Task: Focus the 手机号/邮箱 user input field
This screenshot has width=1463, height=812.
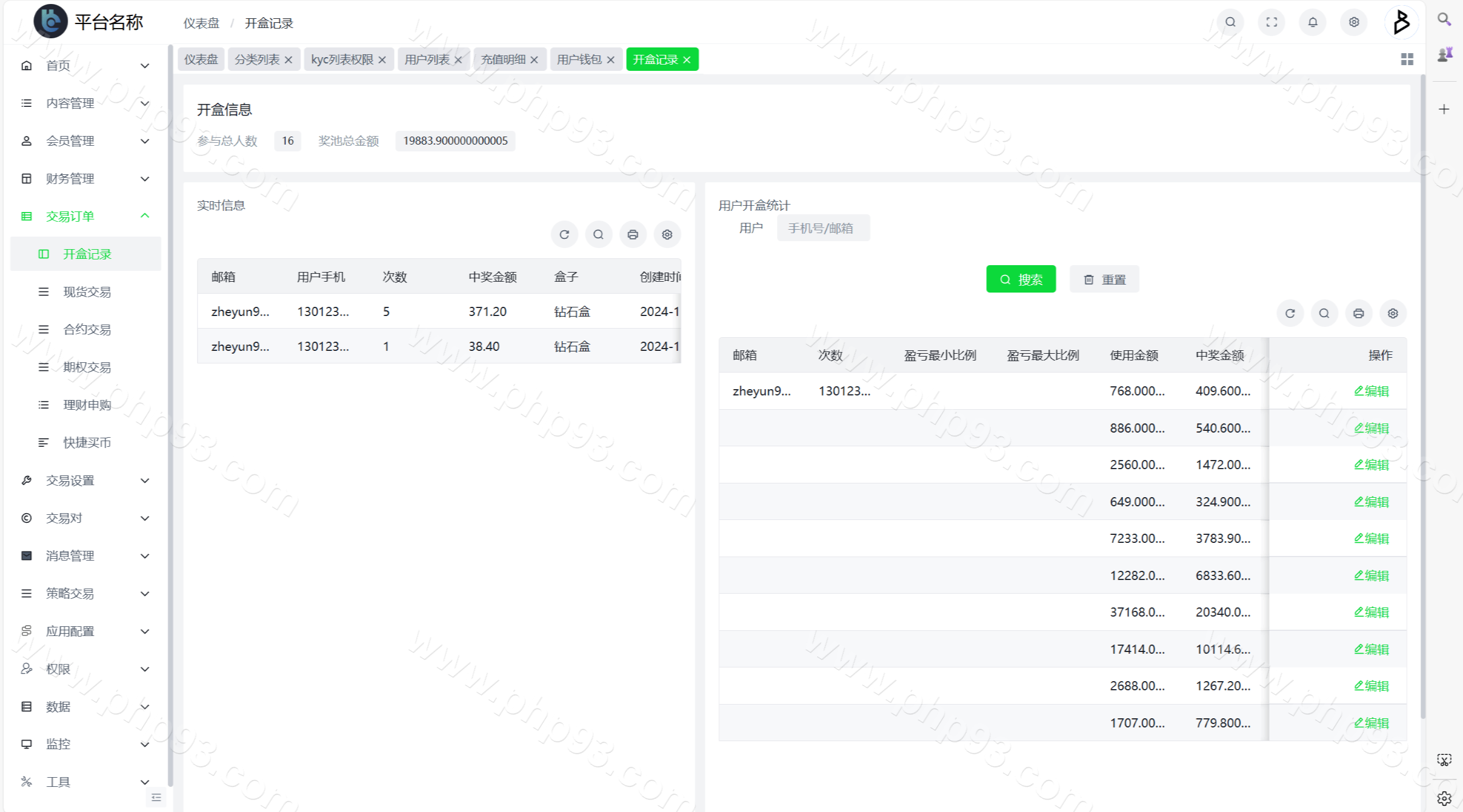Action: 823,228
